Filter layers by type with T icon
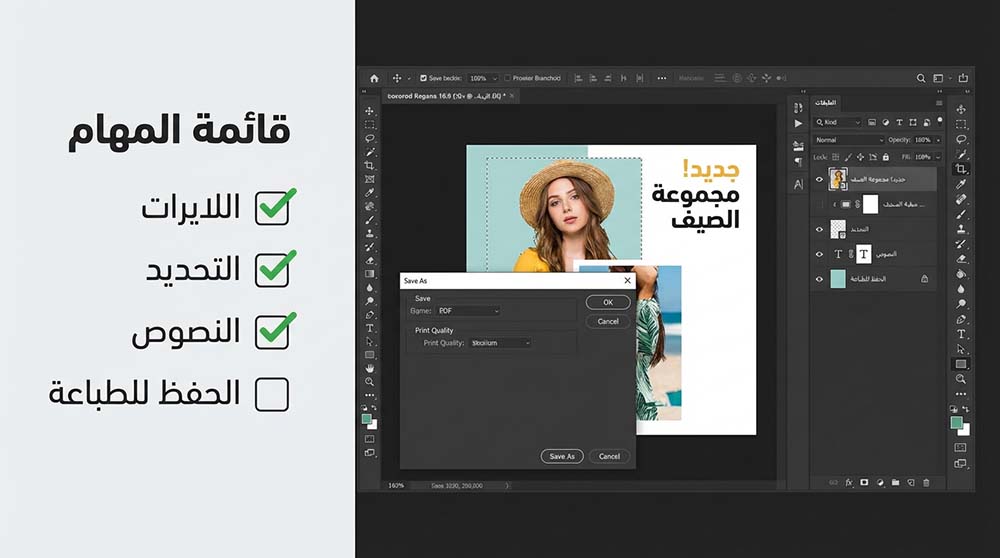The width and height of the screenshot is (1000, 558). coord(899,122)
